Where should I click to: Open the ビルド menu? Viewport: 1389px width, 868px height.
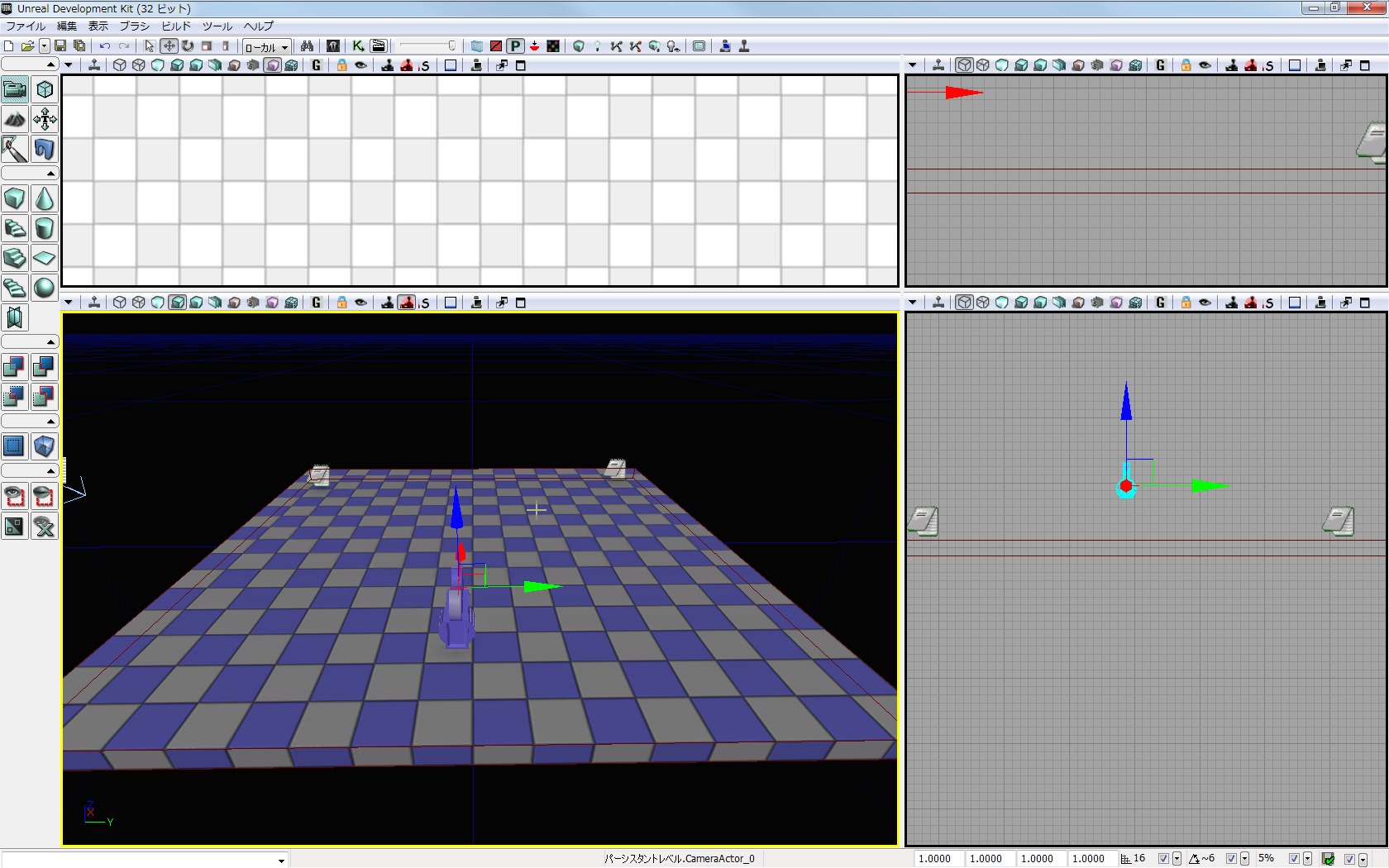click(x=176, y=26)
